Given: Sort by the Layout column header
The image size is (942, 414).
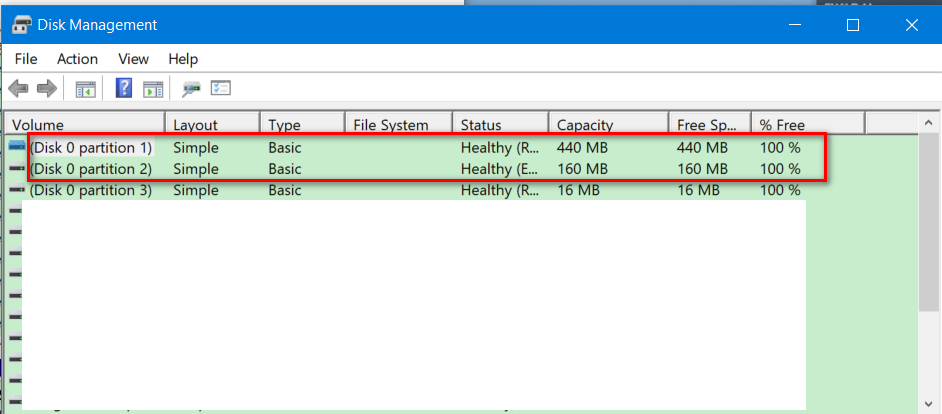Looking at the screenshot, I should pos(213,123).
